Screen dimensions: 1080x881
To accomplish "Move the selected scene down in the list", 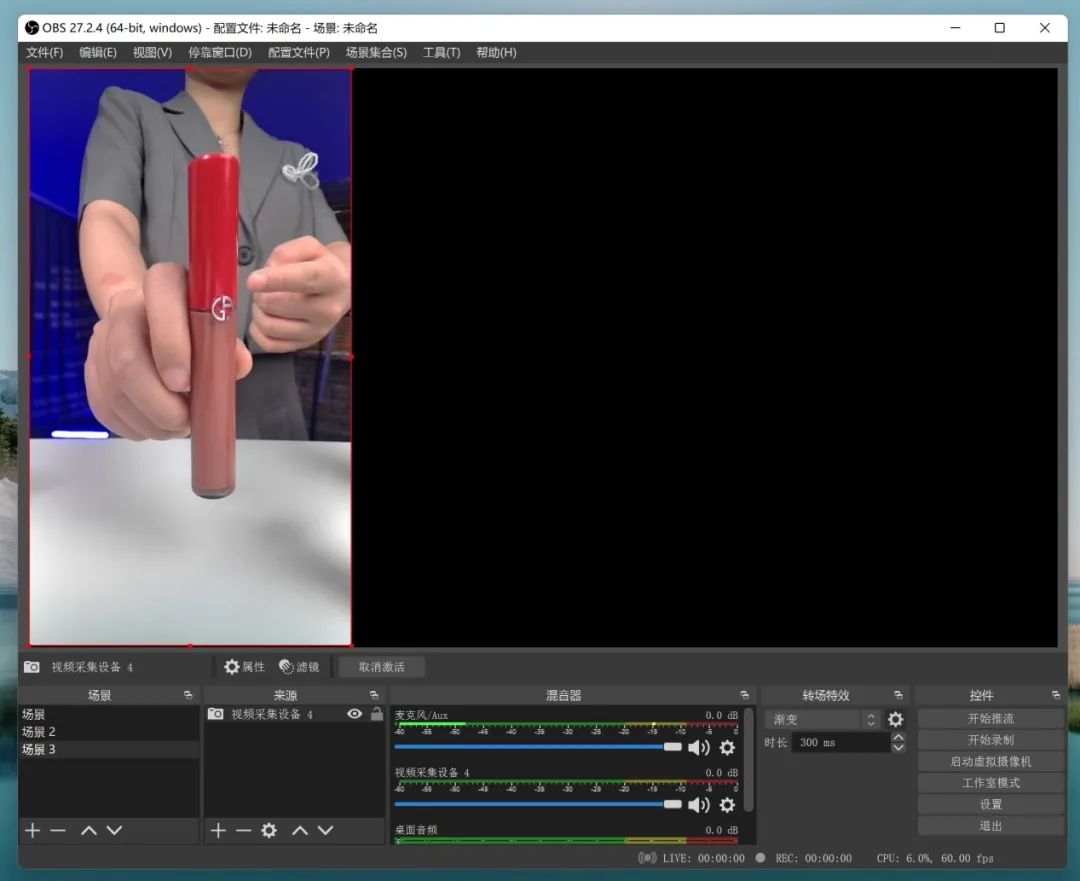I will 114,831.
